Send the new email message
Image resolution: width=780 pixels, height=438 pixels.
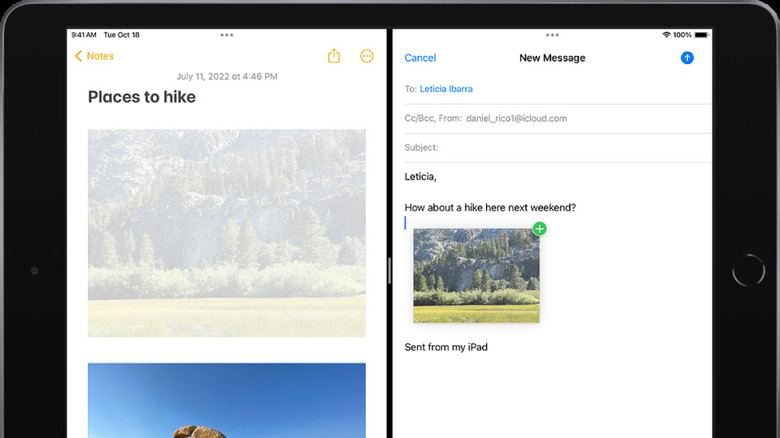(687, 58)
